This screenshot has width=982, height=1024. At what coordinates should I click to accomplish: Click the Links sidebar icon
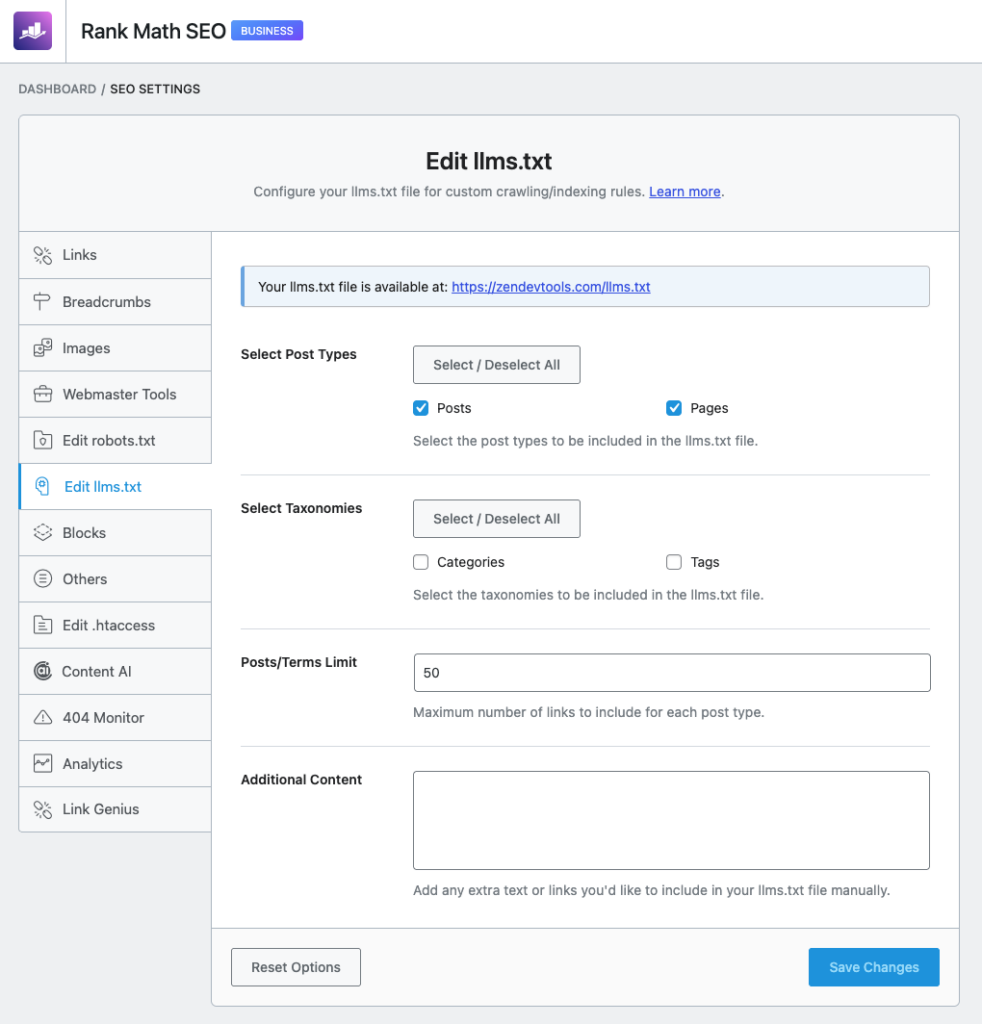coord(42,255)
